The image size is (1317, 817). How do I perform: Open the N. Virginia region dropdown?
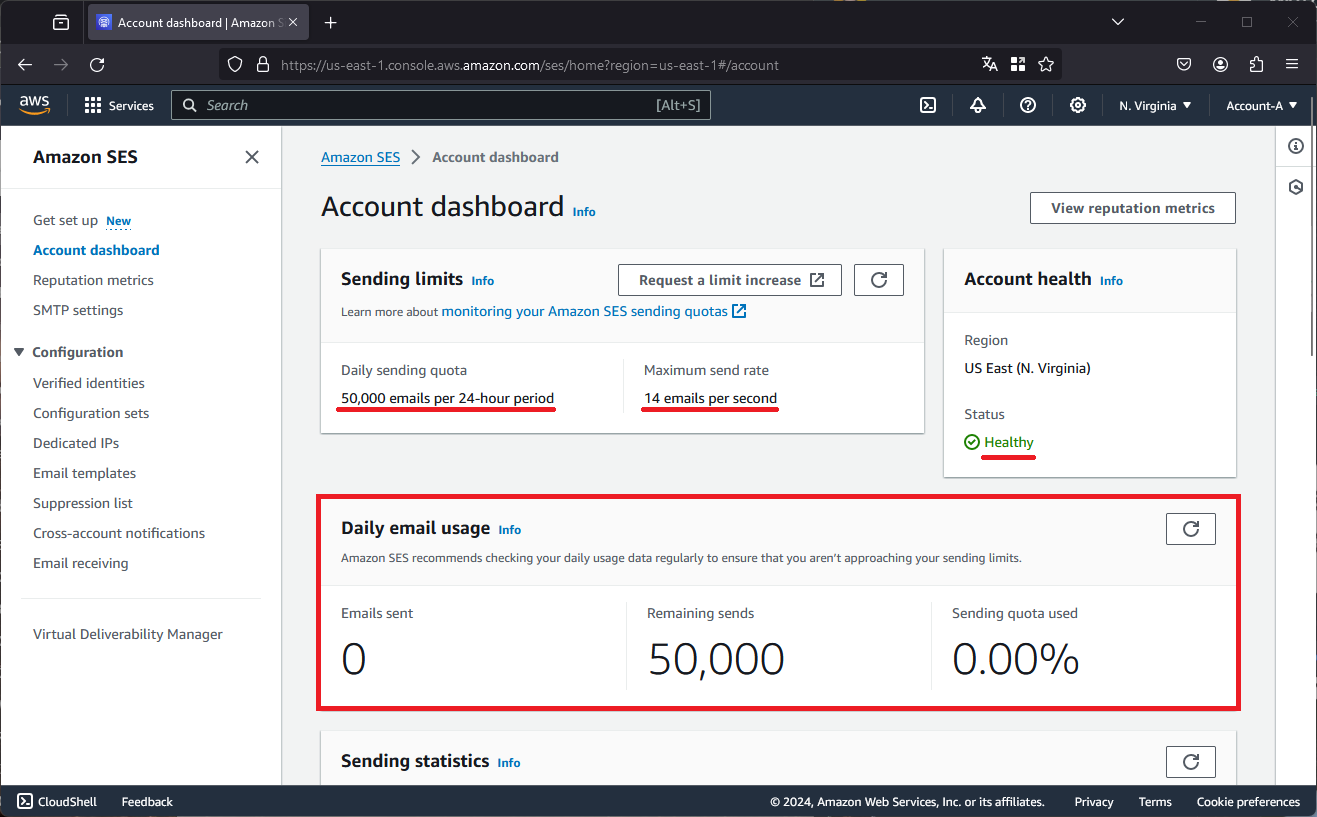(1155, 105)
